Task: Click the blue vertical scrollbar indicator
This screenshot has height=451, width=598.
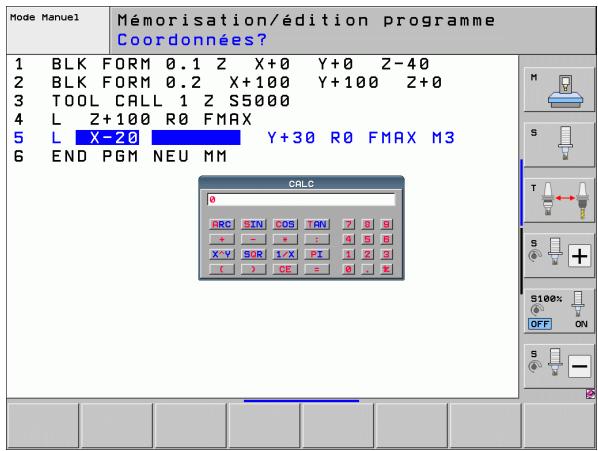Action: point(521,193)
